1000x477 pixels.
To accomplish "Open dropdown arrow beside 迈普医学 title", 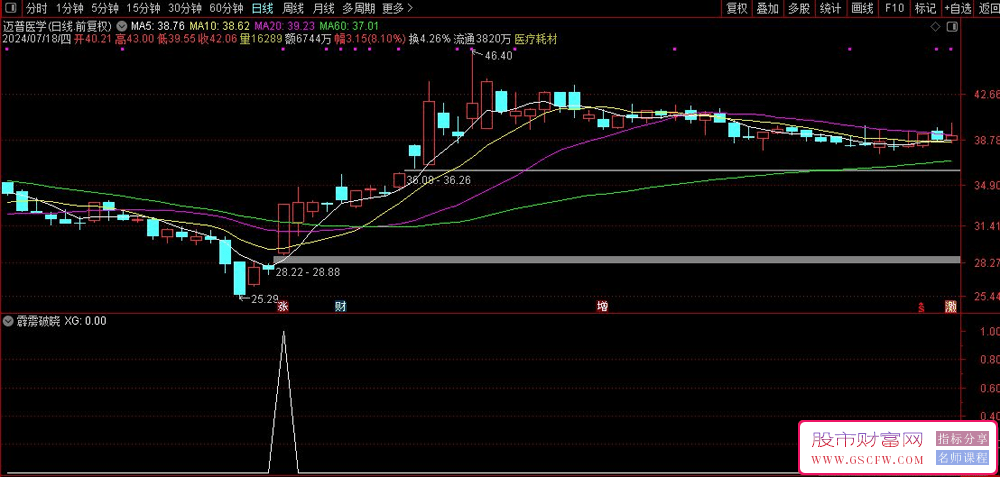I will tap(122, 27).
